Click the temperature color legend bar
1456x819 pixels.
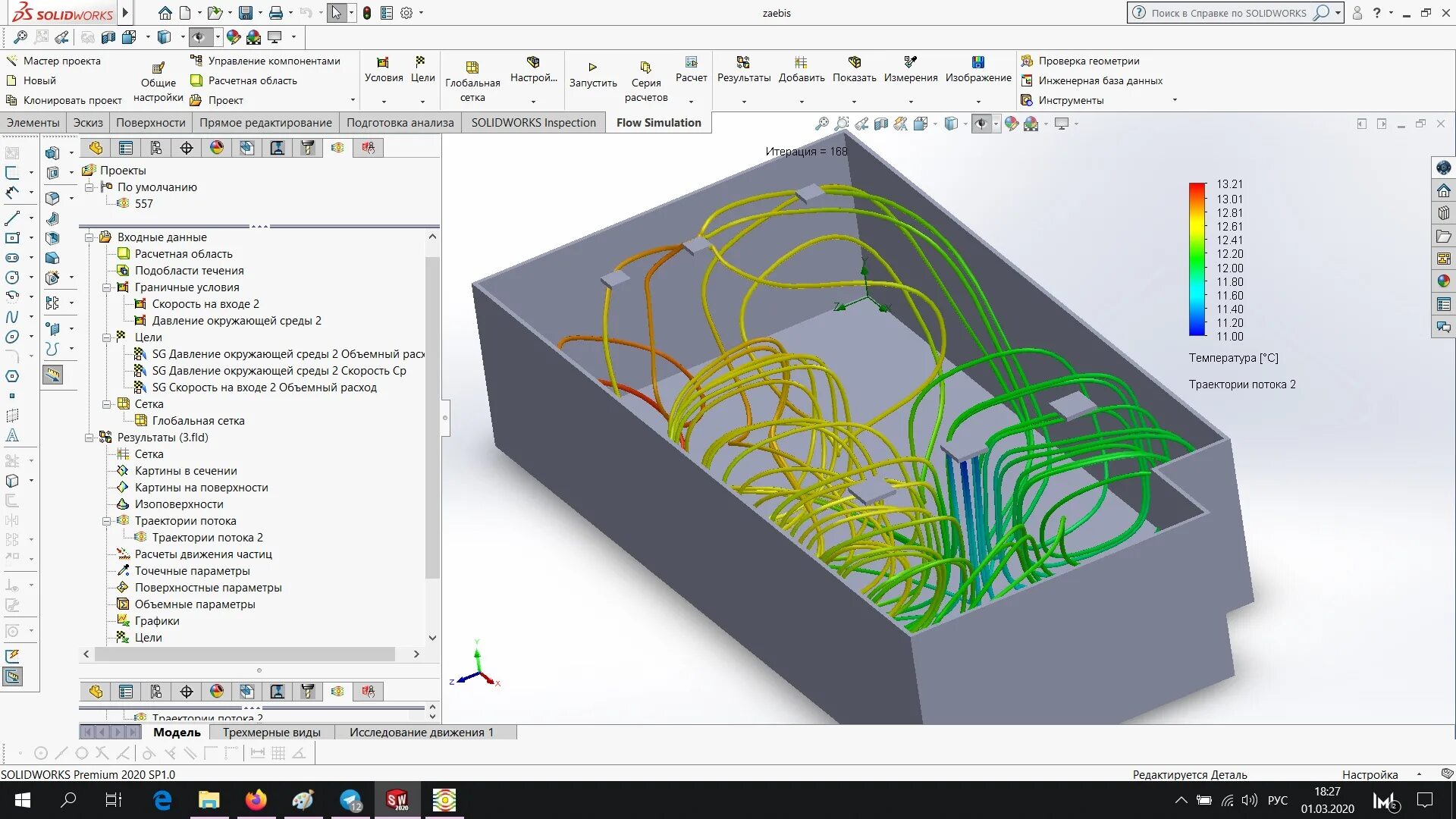[1197, 259]
